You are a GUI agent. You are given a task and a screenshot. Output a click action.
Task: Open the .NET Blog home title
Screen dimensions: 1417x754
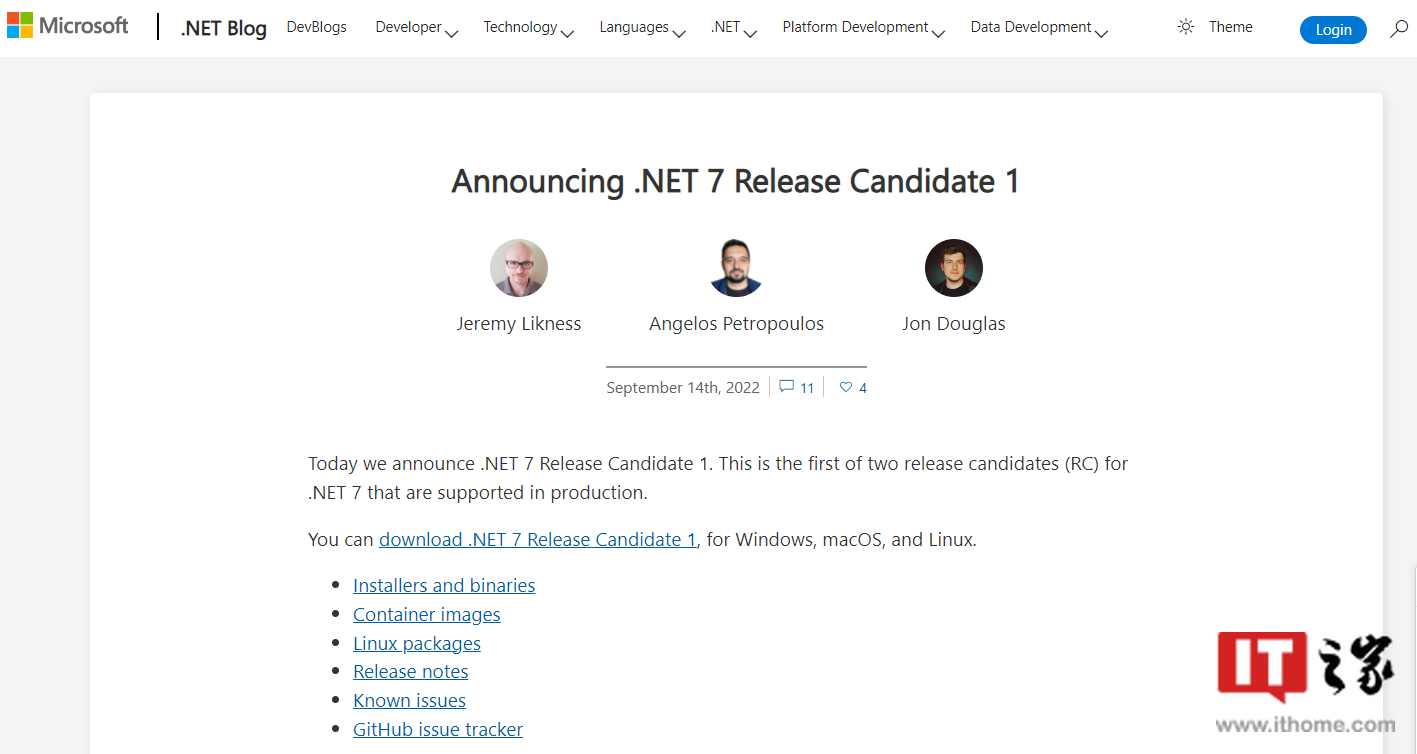coord(223,29)
